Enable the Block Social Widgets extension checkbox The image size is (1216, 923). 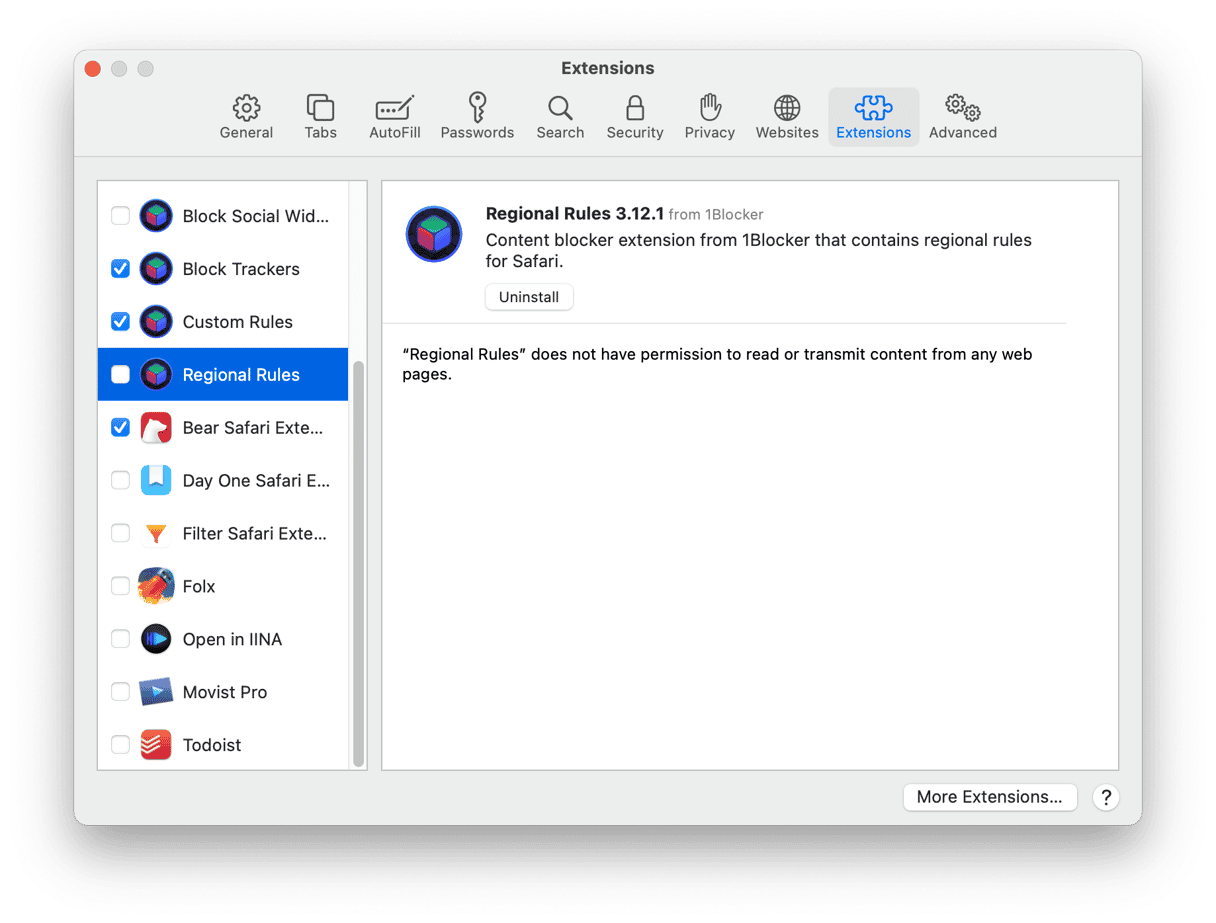click(x=120, y=216)
